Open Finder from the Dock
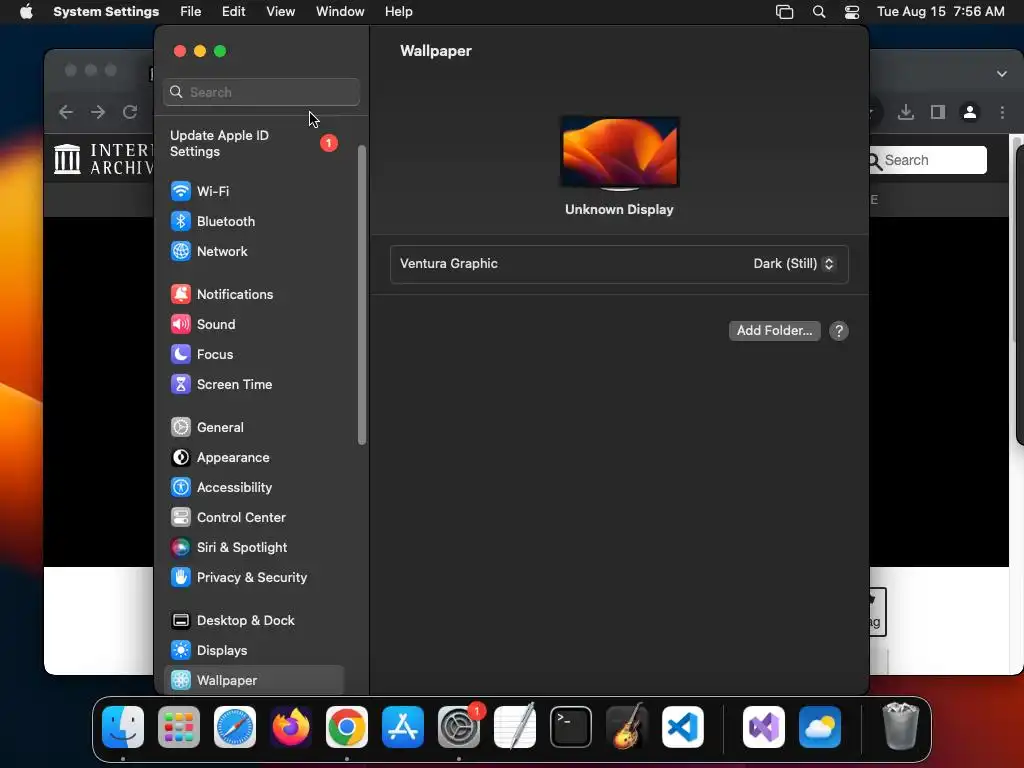1024x768 pixels. click(x=123, y=727)
